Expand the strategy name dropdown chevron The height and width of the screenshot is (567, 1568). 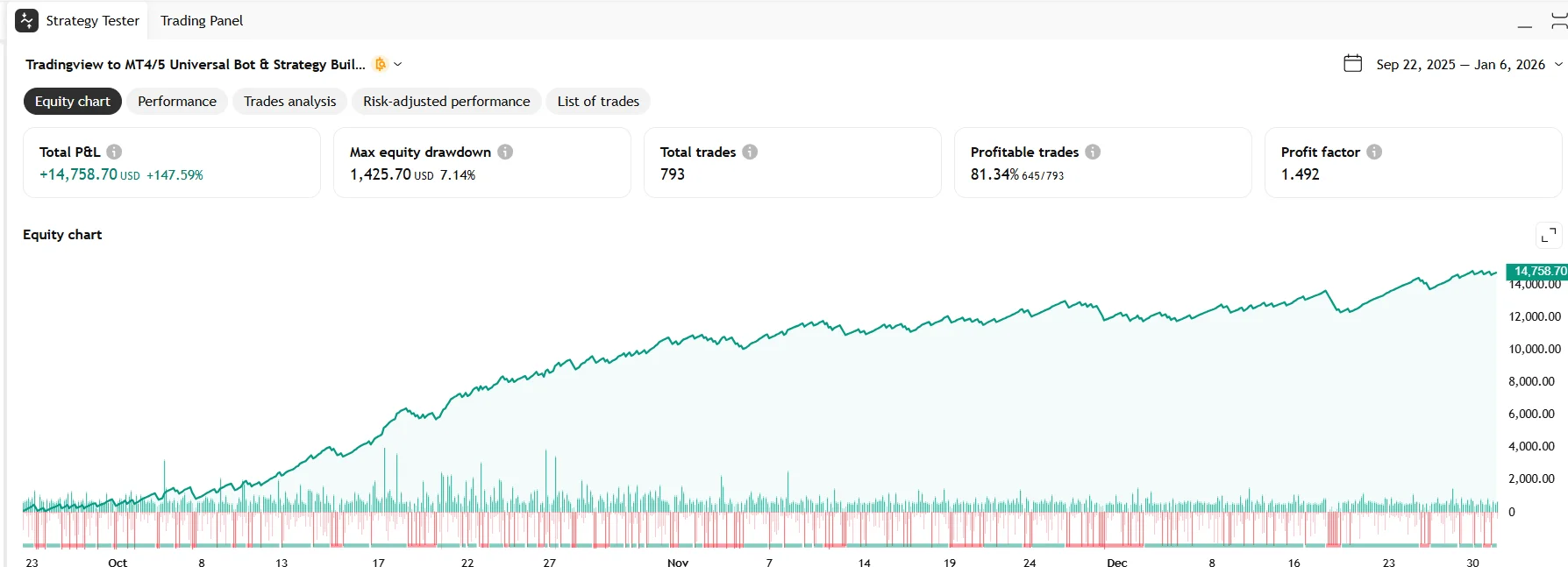[398, 64]
